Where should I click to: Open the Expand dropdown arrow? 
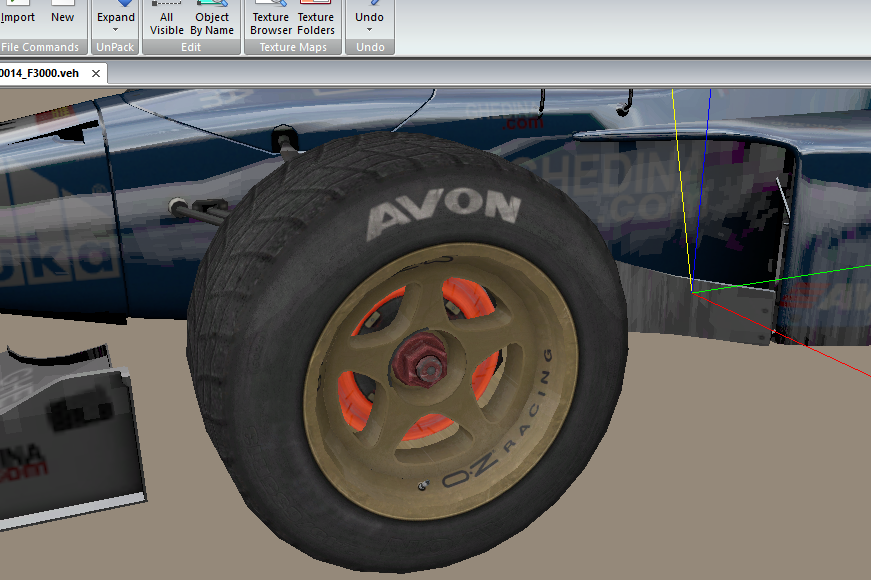tap(116, 30)
